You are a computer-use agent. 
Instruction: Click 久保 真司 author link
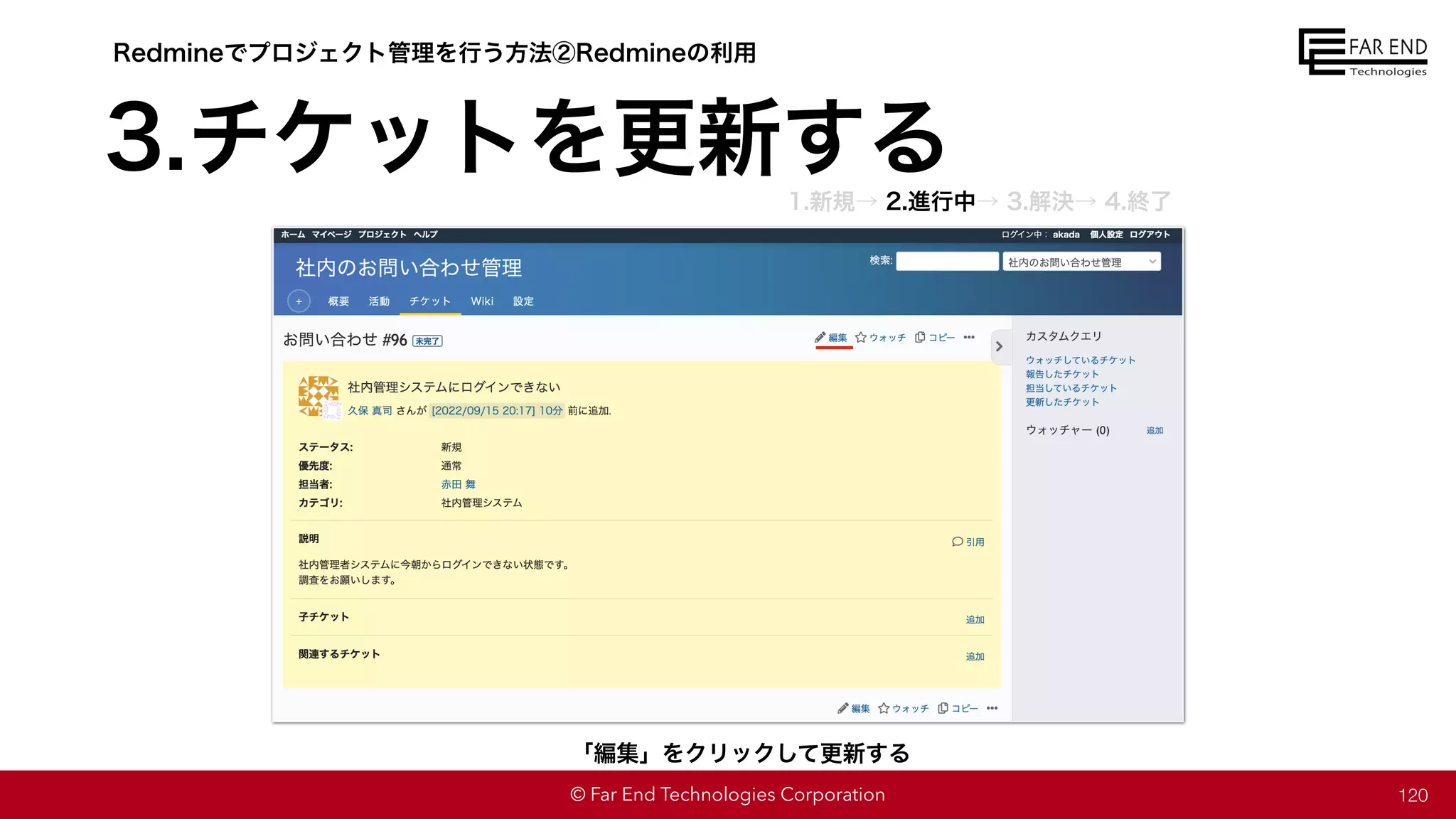click(370, 410)
